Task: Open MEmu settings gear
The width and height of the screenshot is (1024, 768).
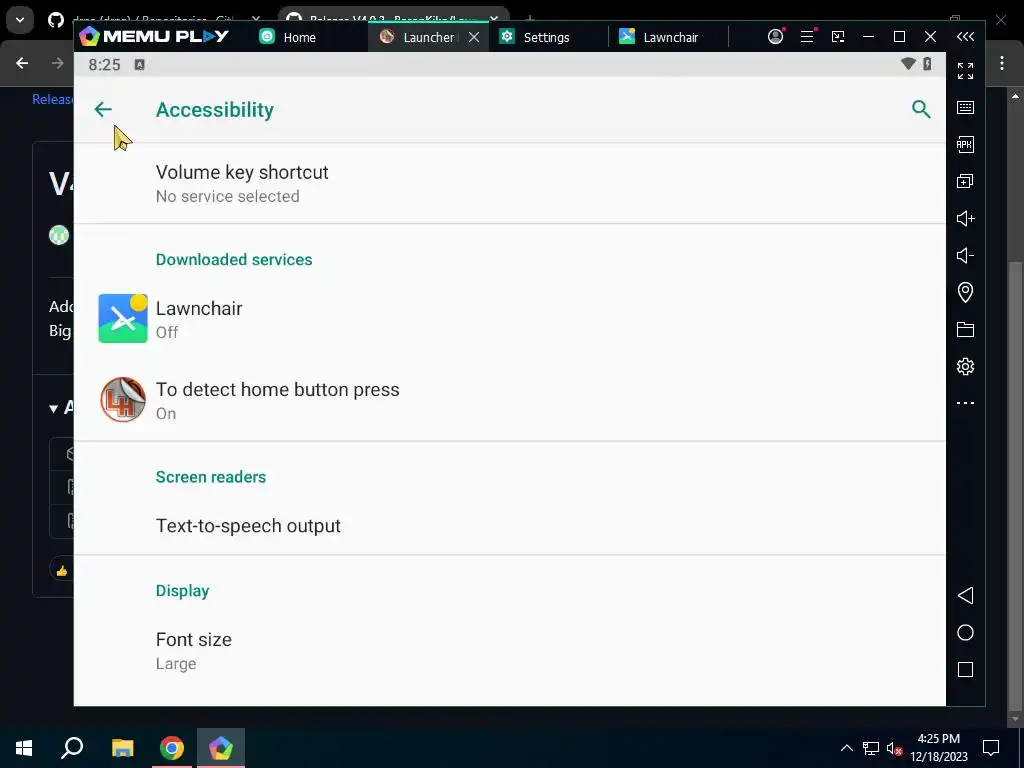Action: 965,366
